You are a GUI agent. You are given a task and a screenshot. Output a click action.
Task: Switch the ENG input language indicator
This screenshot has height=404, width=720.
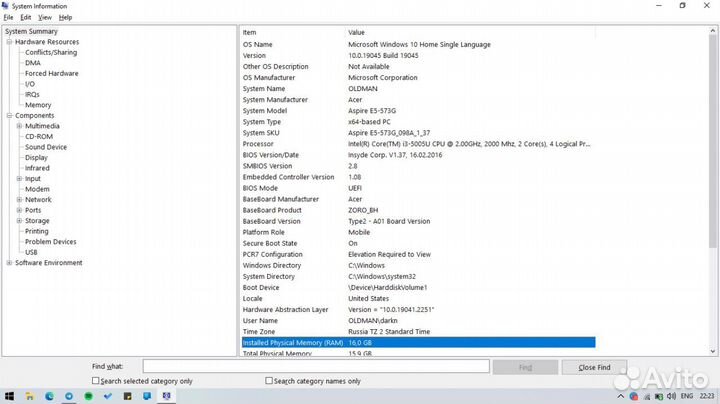pos(687,396)
